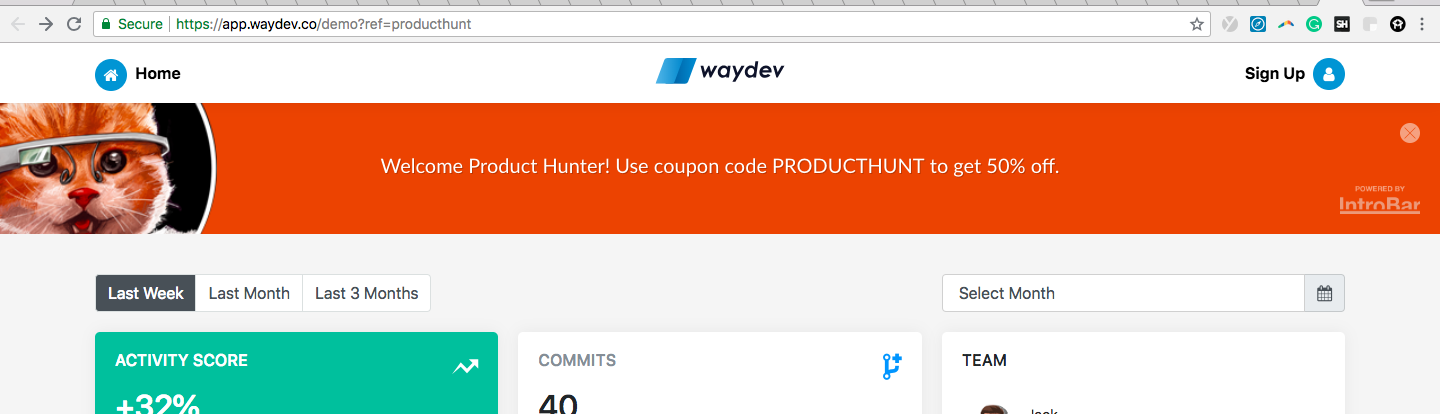Click the Sign Up link
Screen dimensions: 1440x414
[x=1275, y=74]
